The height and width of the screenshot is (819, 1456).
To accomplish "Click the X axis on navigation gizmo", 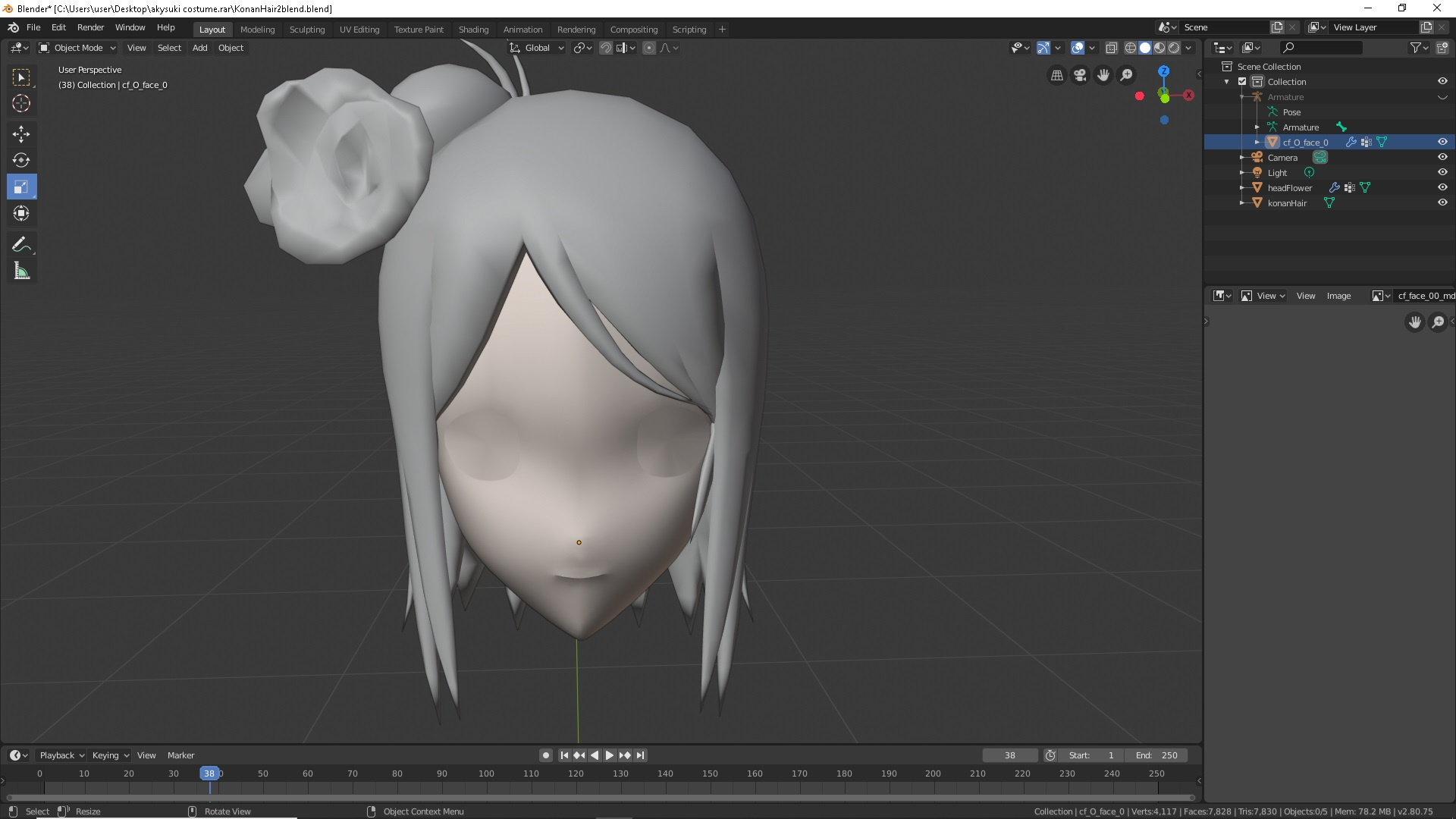I will (1188, 96).
